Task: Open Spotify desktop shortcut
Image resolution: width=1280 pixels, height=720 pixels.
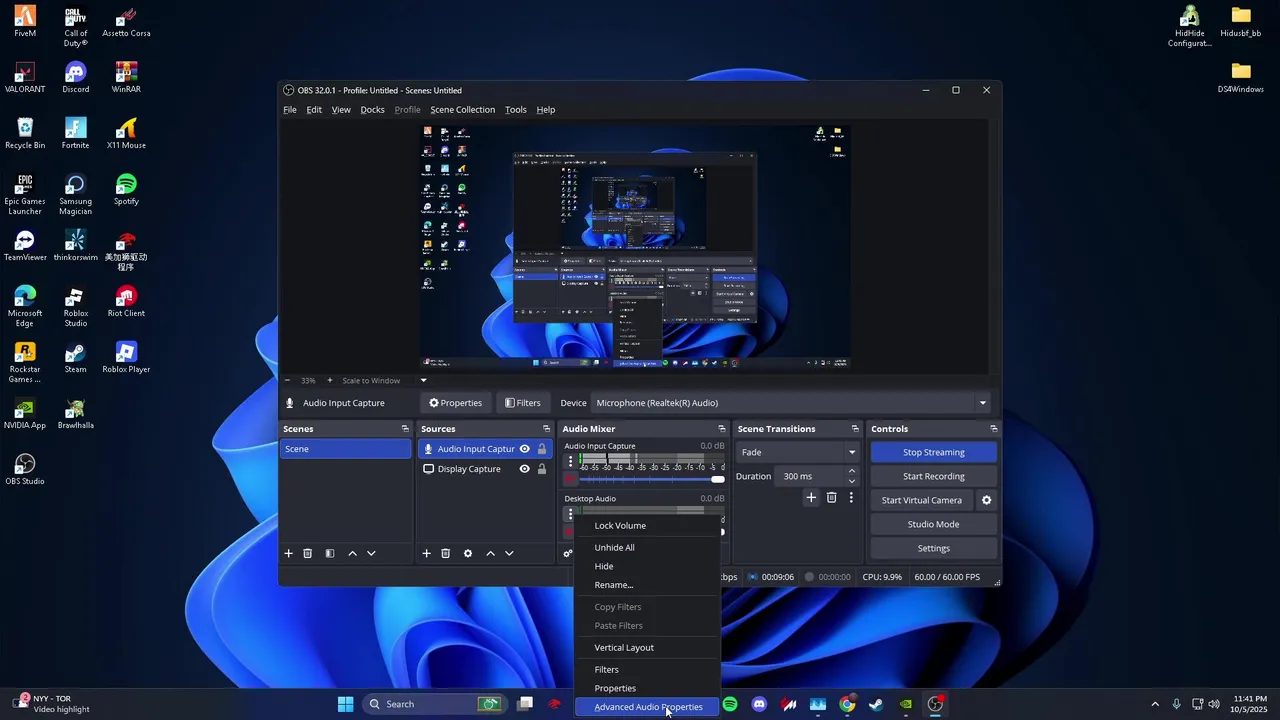Action: [126, 189]
